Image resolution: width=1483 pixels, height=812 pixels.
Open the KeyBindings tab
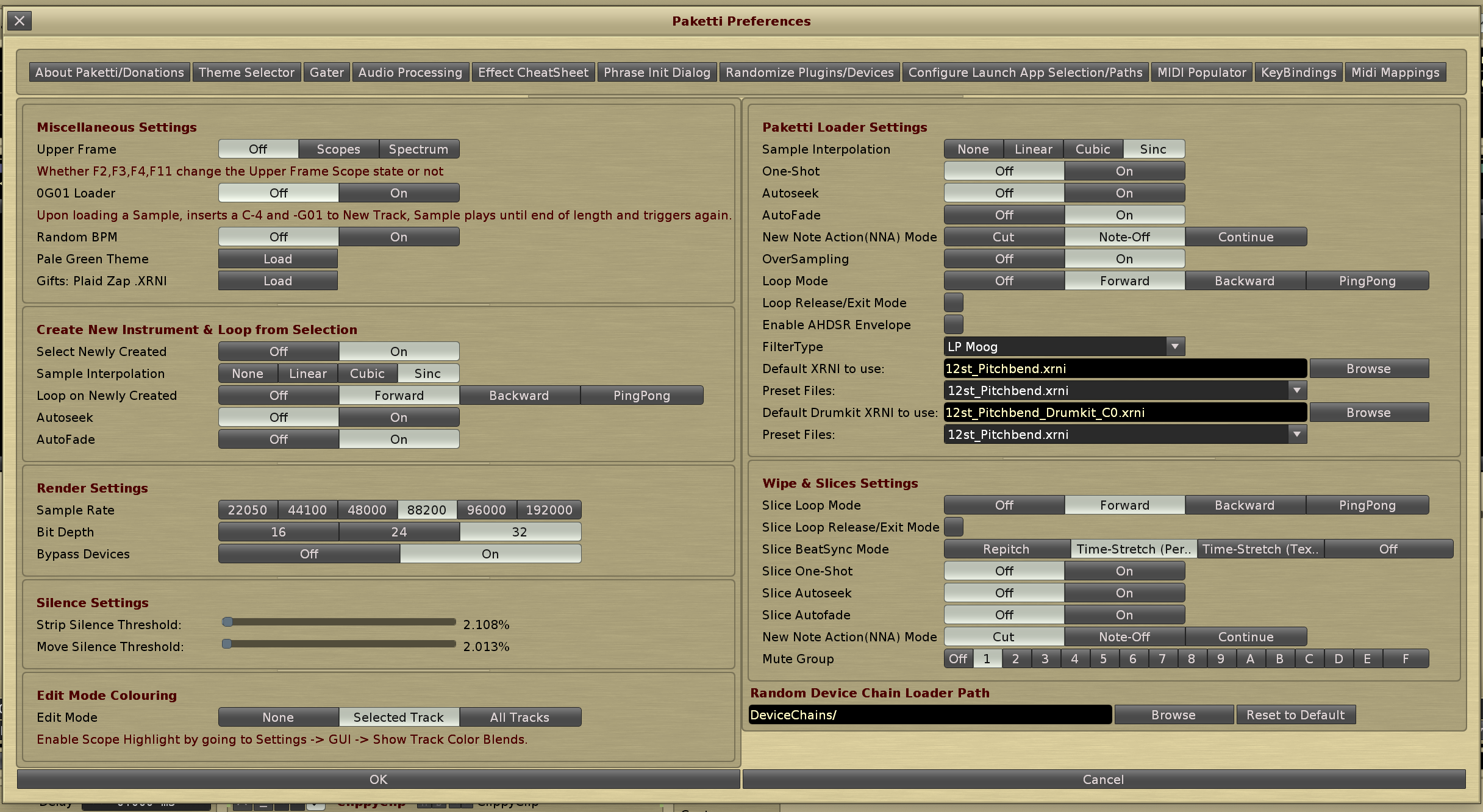[1298, 73]
